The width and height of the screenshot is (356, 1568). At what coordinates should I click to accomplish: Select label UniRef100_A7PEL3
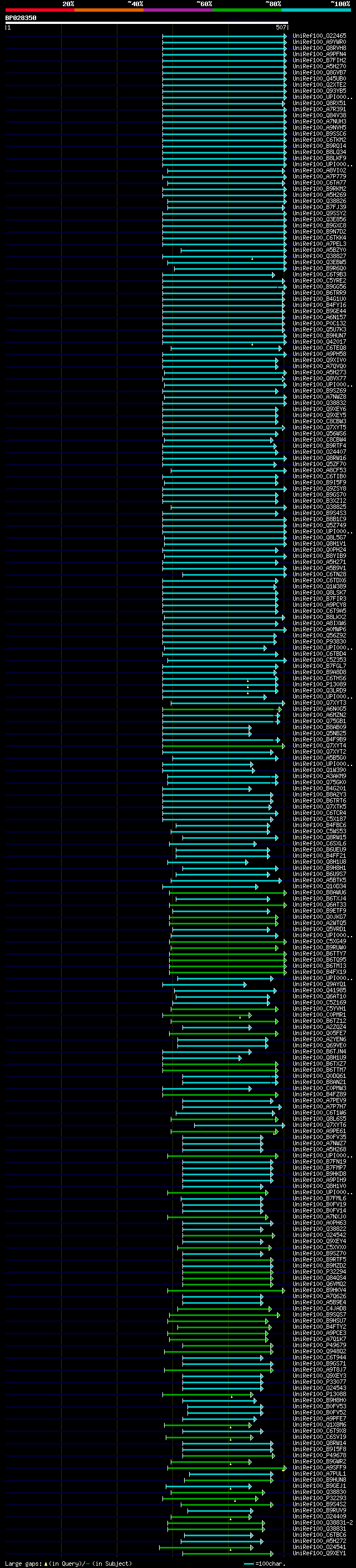pos(319,244)
